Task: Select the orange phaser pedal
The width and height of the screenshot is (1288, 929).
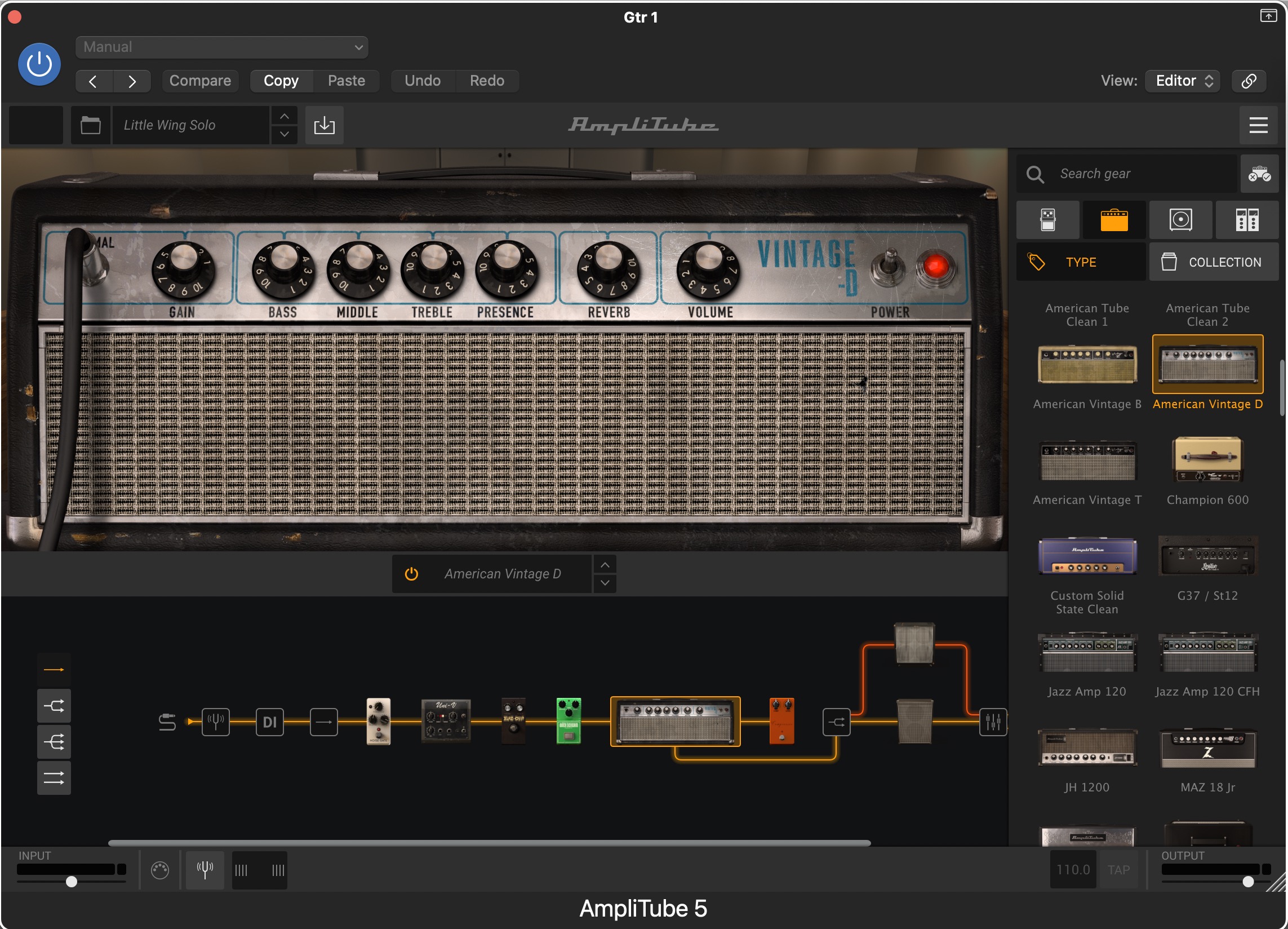Action: [781, 721]
